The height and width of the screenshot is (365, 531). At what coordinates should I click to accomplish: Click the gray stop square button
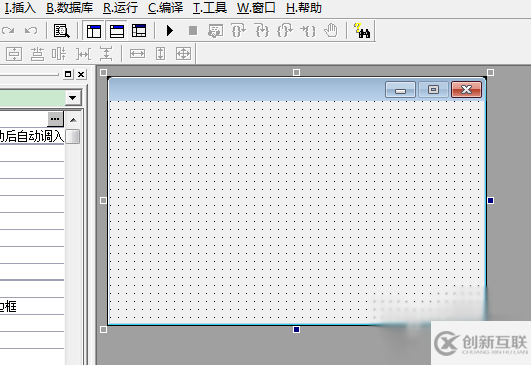pyautogui.click(x=193, y=31)
